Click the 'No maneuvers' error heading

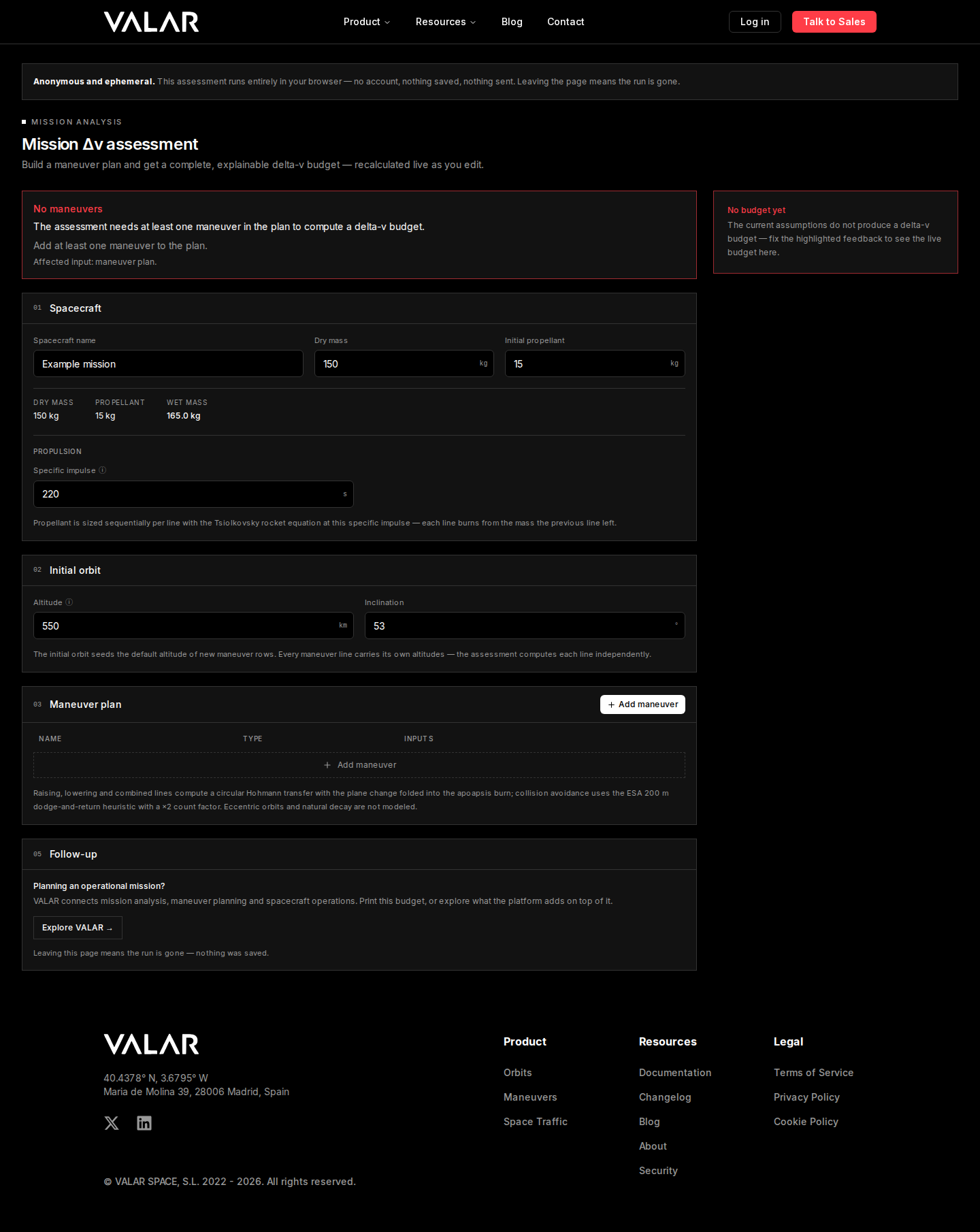tap(68, 209)
